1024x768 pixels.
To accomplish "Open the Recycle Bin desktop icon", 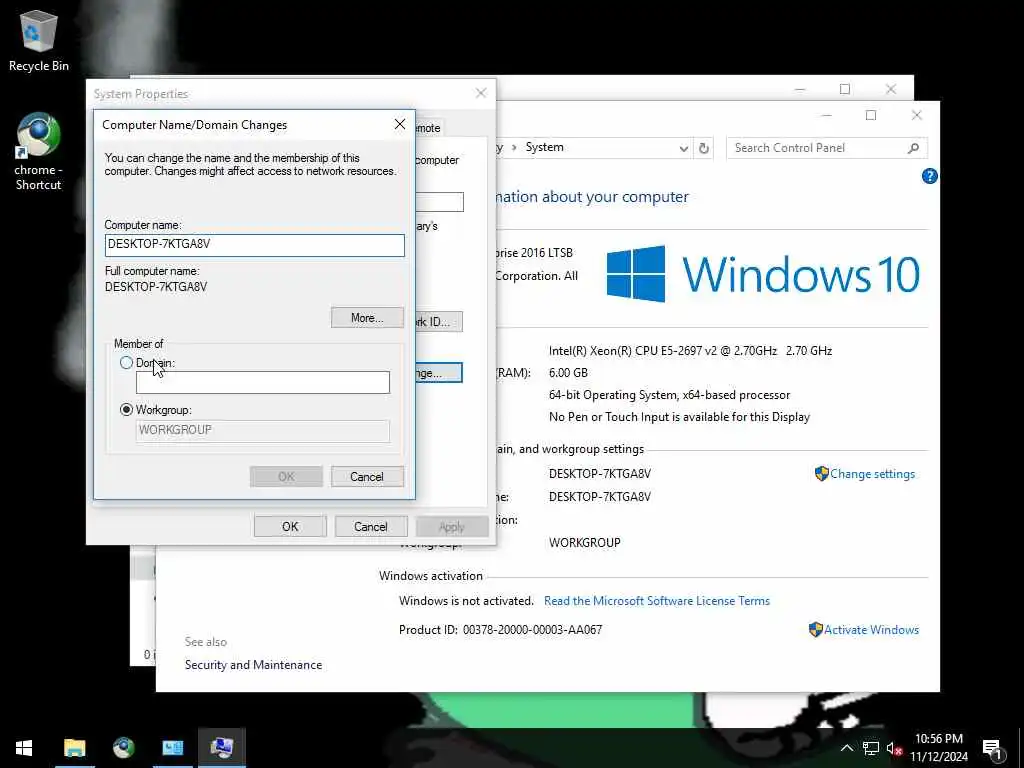I will click(x=39, y=40).
